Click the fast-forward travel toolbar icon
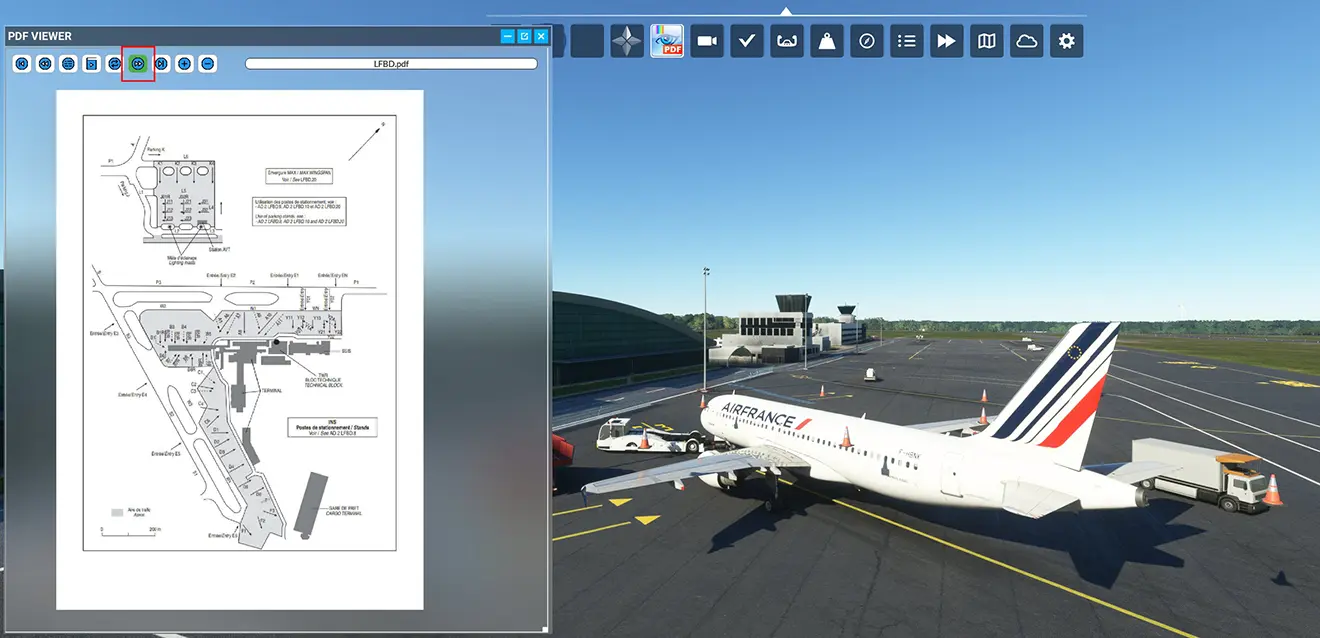The height and width of the screenshot is (638, 1320). 947,41
